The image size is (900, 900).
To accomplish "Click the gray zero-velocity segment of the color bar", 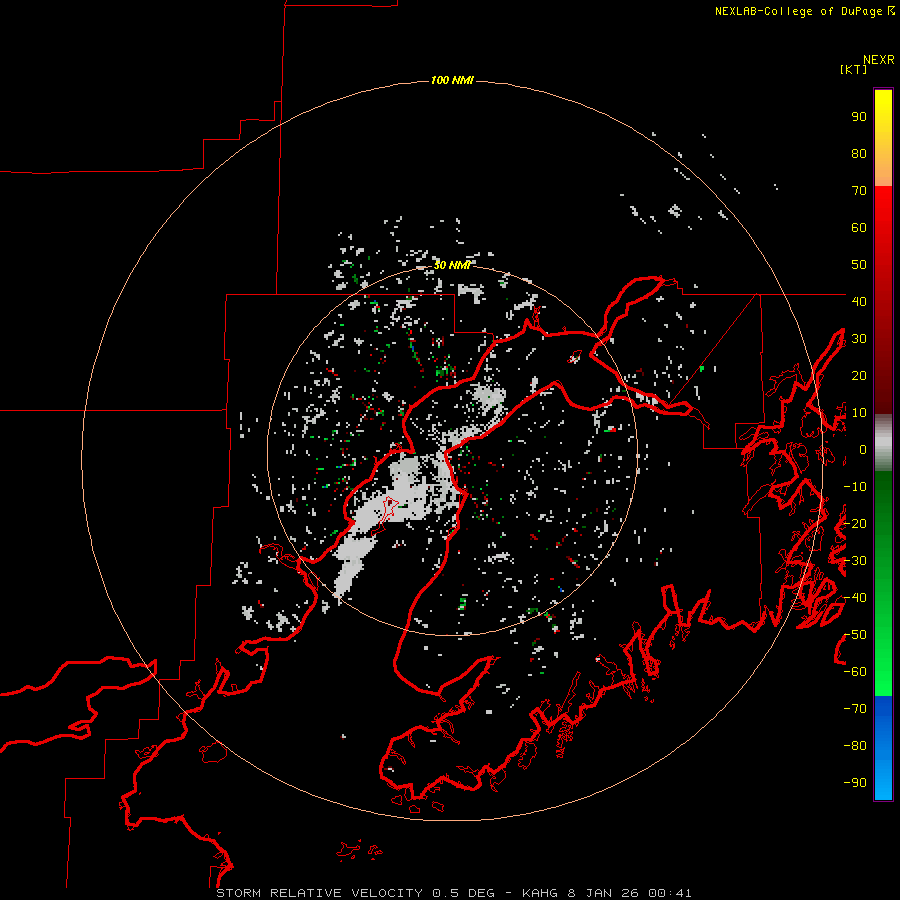I will tap(883, 443).
